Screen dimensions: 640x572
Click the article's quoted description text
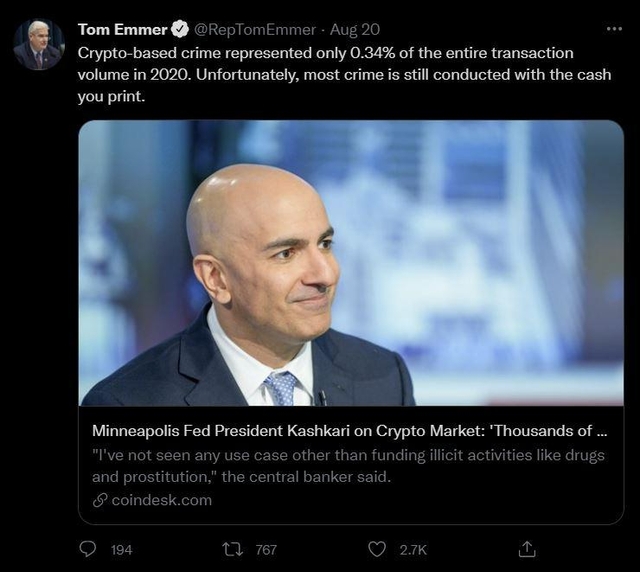pyautogui.click(x=340, y=466)
